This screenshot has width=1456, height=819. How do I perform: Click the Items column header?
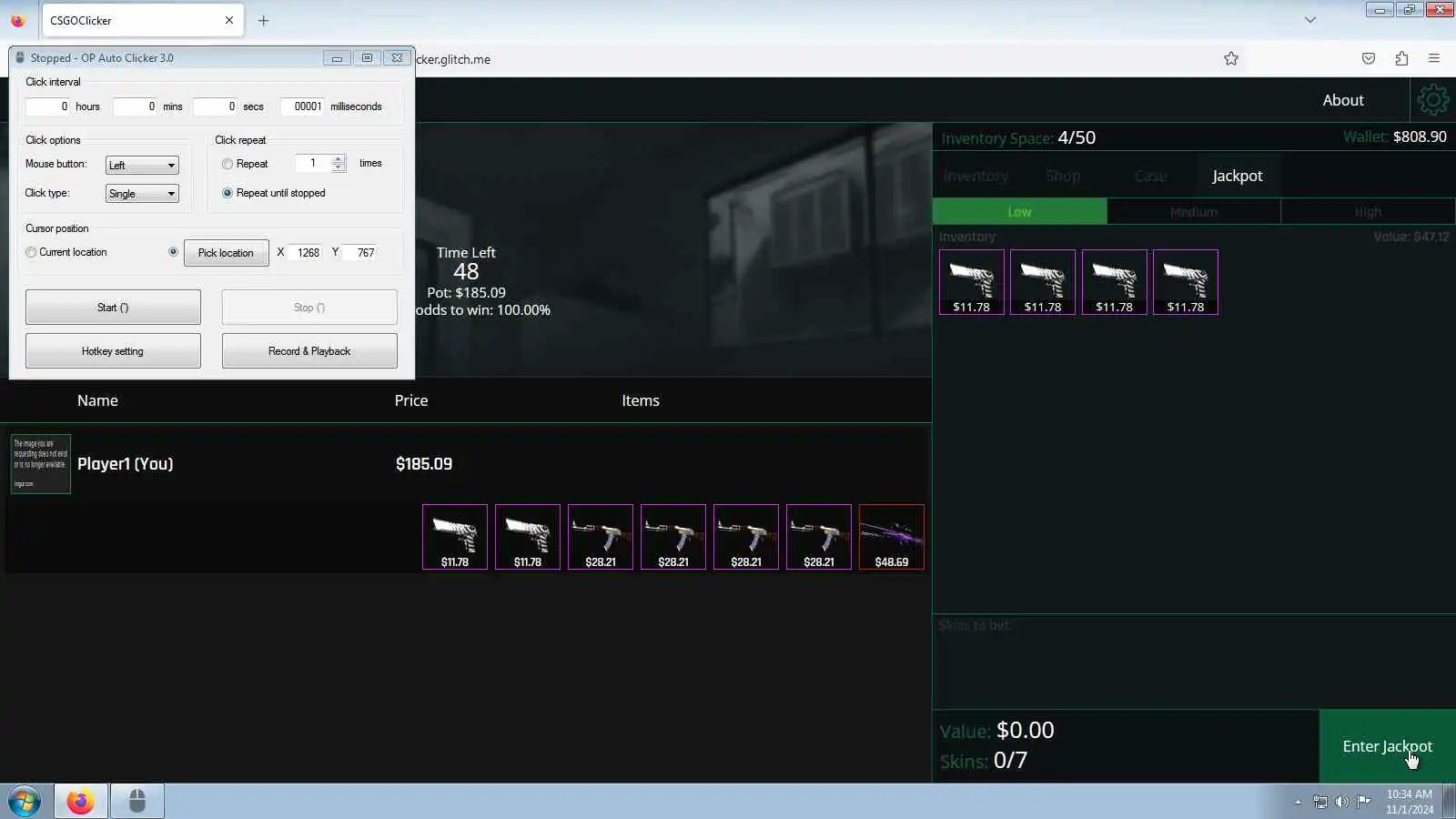coord(641,400)
